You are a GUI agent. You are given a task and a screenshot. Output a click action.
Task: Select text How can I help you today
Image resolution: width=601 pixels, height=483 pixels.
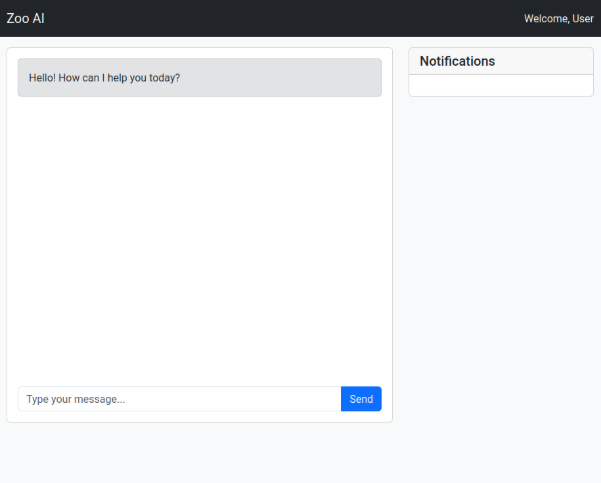[x=119, y=78]
